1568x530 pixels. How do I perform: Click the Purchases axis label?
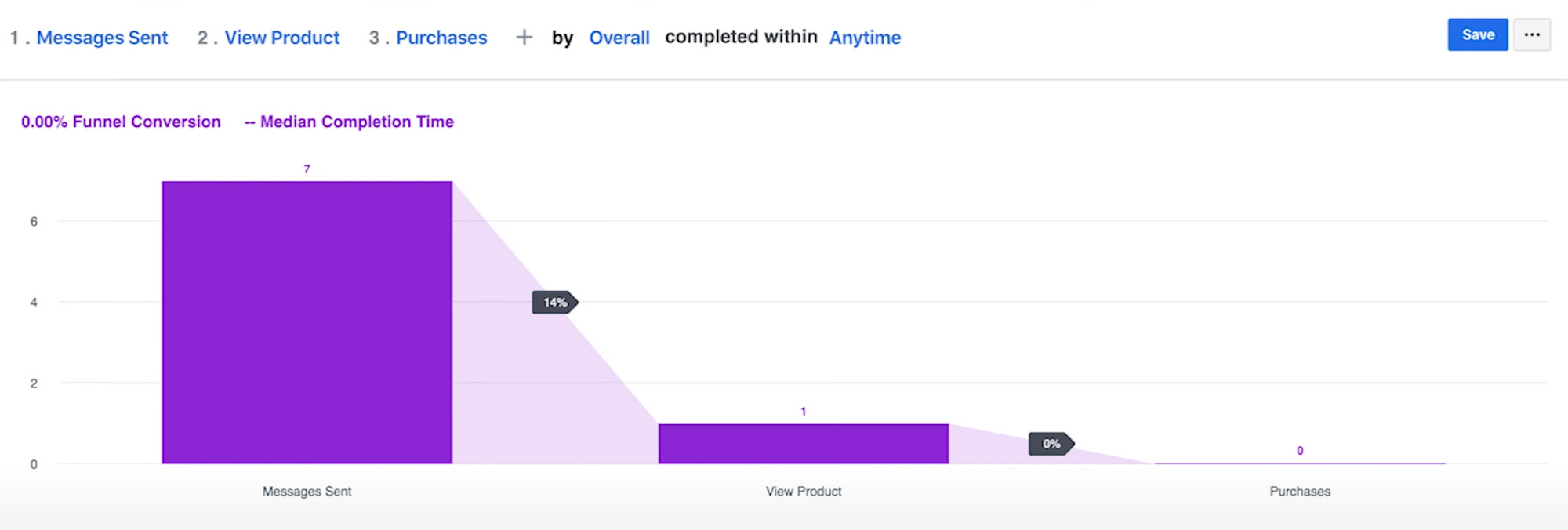(1300, 492)
